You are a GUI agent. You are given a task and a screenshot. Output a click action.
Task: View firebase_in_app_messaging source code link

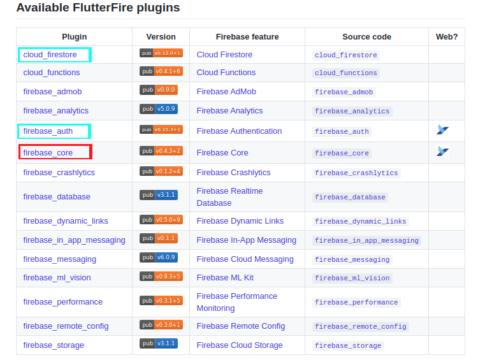(367, 240)
